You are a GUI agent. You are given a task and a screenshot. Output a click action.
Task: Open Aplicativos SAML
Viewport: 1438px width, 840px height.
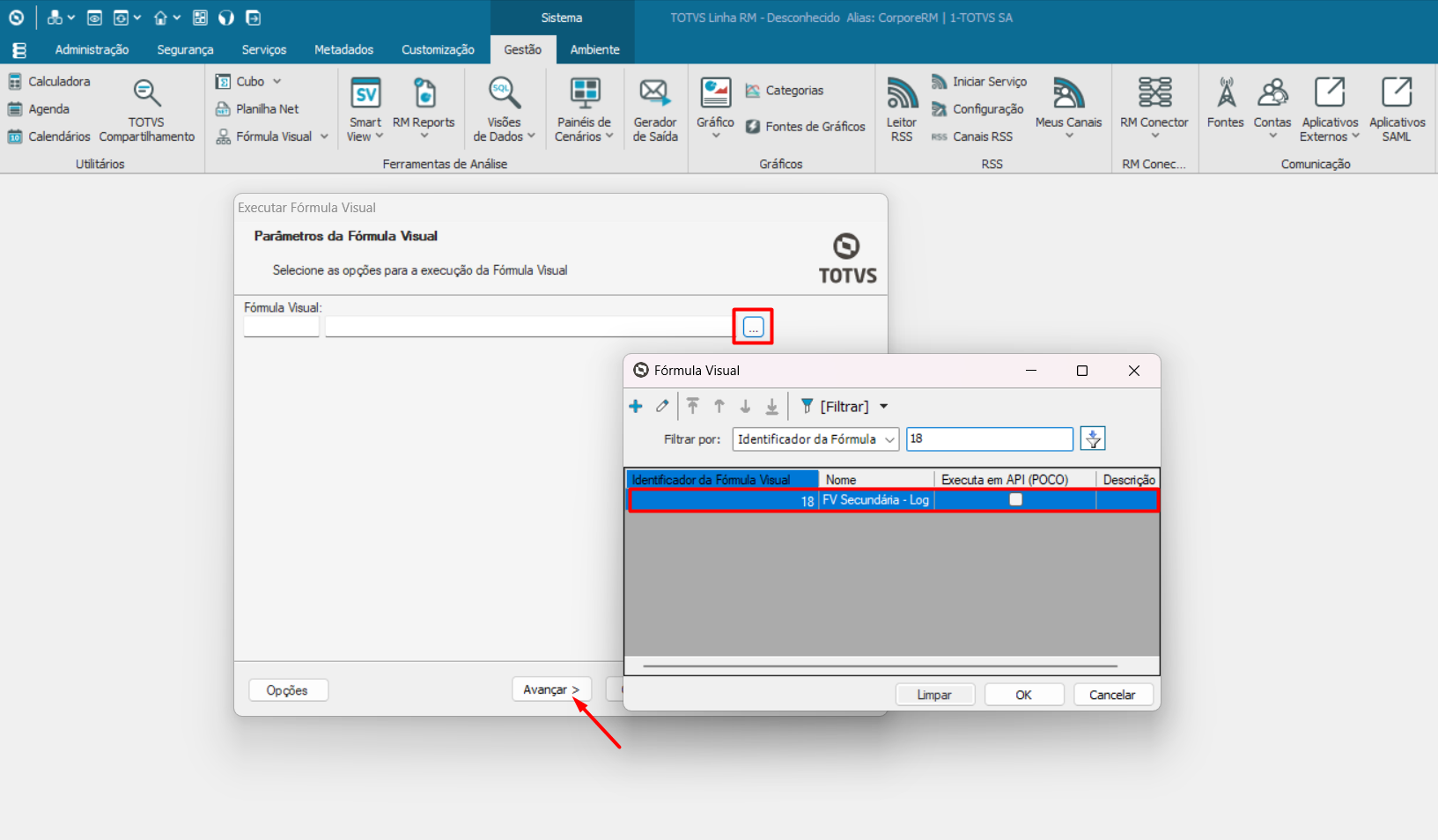pyautogui.click(x=1397, y=110)
